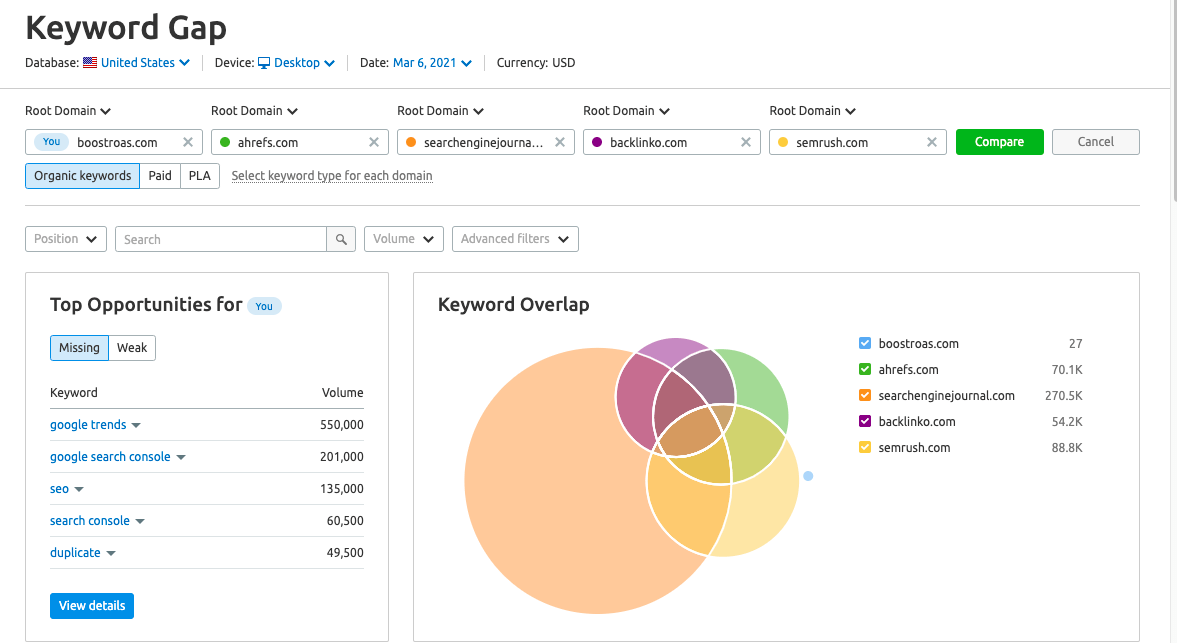Click the green Compare button
Viewport: 1177px width, 643px height.
(x=999, y=142)
